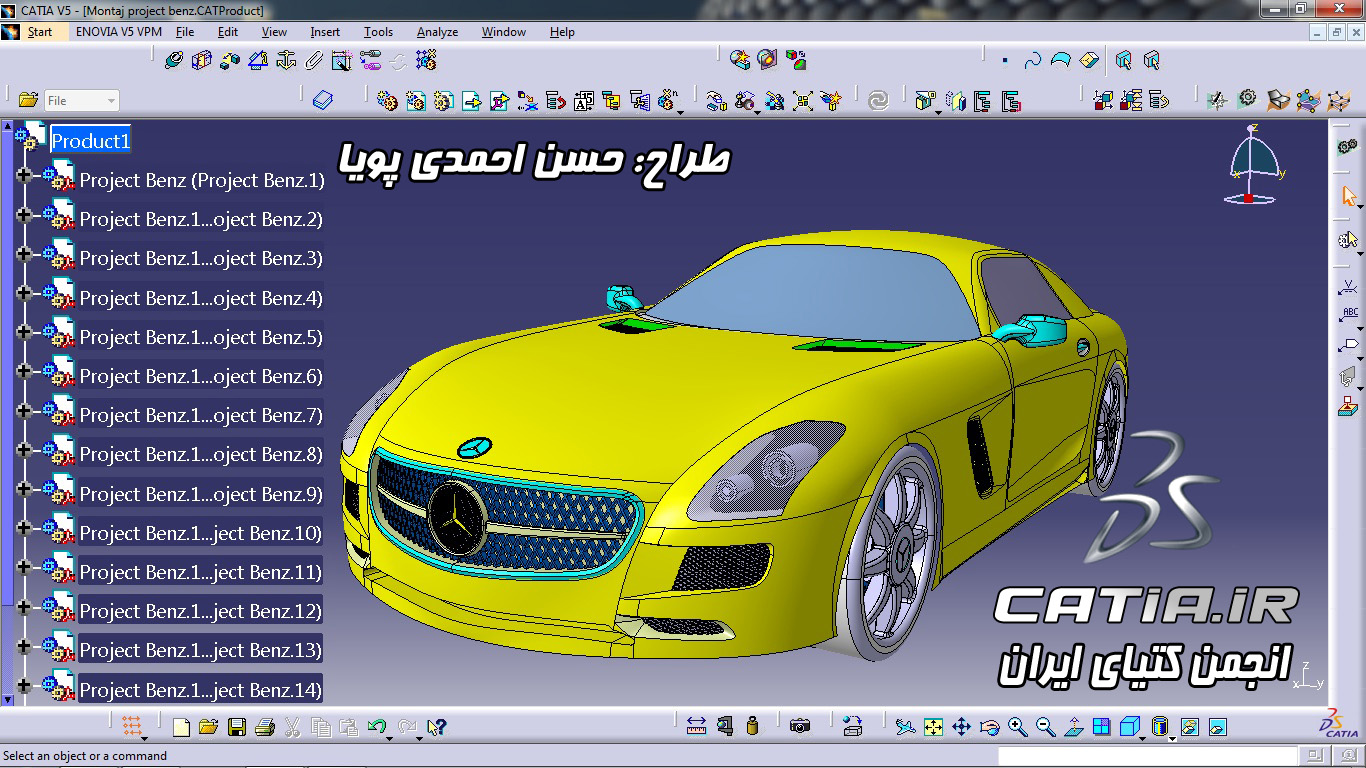
Task: Click the Zoom In magnifier
Action: pyautogui.click(x=1017, y=727)
